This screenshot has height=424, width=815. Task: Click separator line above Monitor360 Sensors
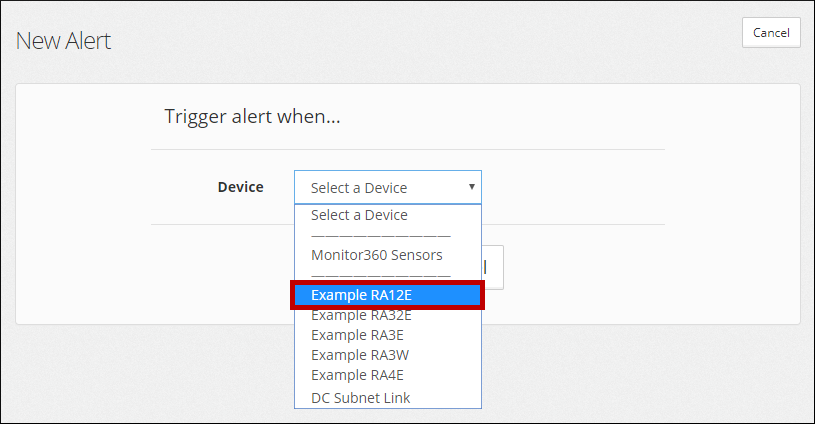380,236
